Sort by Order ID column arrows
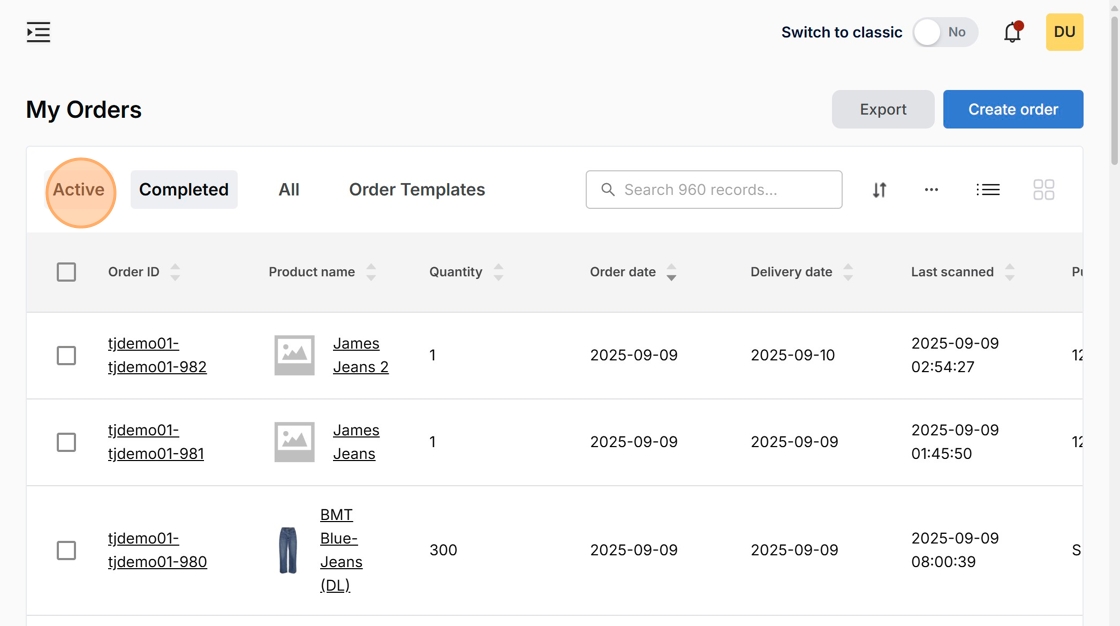This screenshot has height=626, width=1120. [175, 272]
